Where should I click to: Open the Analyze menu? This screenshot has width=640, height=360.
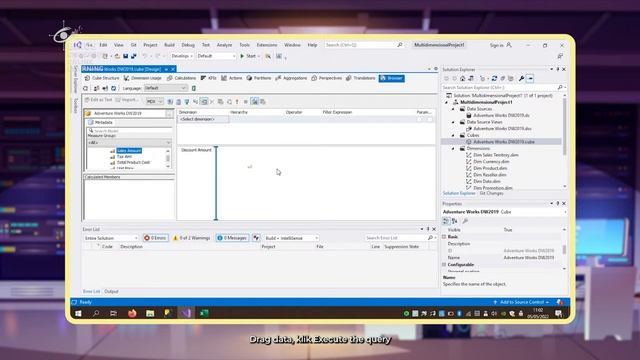pyautogui.click(x=224, y=45)
